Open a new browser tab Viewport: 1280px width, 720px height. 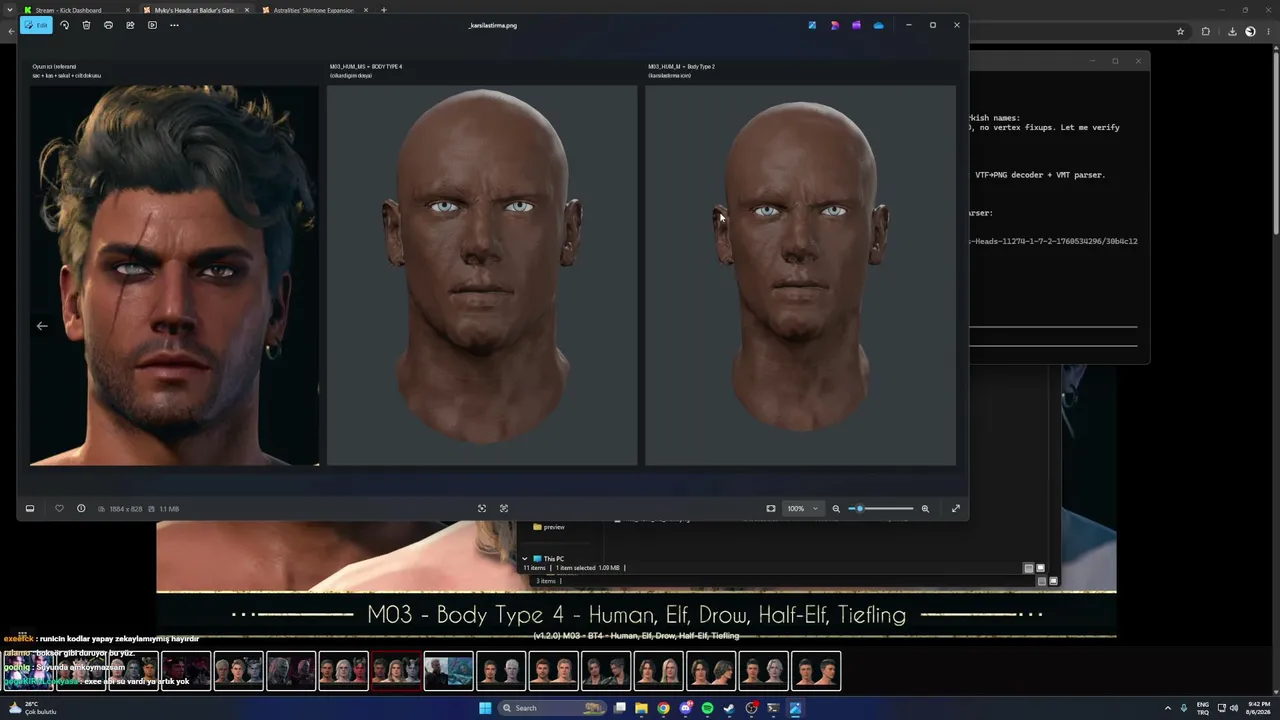(x=383, y=10)
